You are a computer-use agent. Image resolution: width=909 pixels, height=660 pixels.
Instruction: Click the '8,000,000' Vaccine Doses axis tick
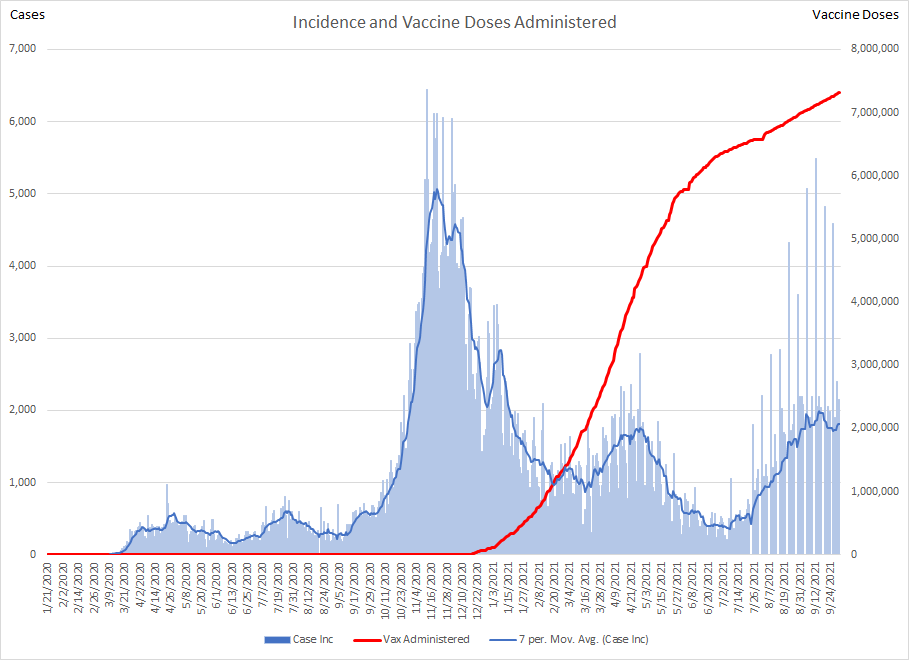(875, 49)
